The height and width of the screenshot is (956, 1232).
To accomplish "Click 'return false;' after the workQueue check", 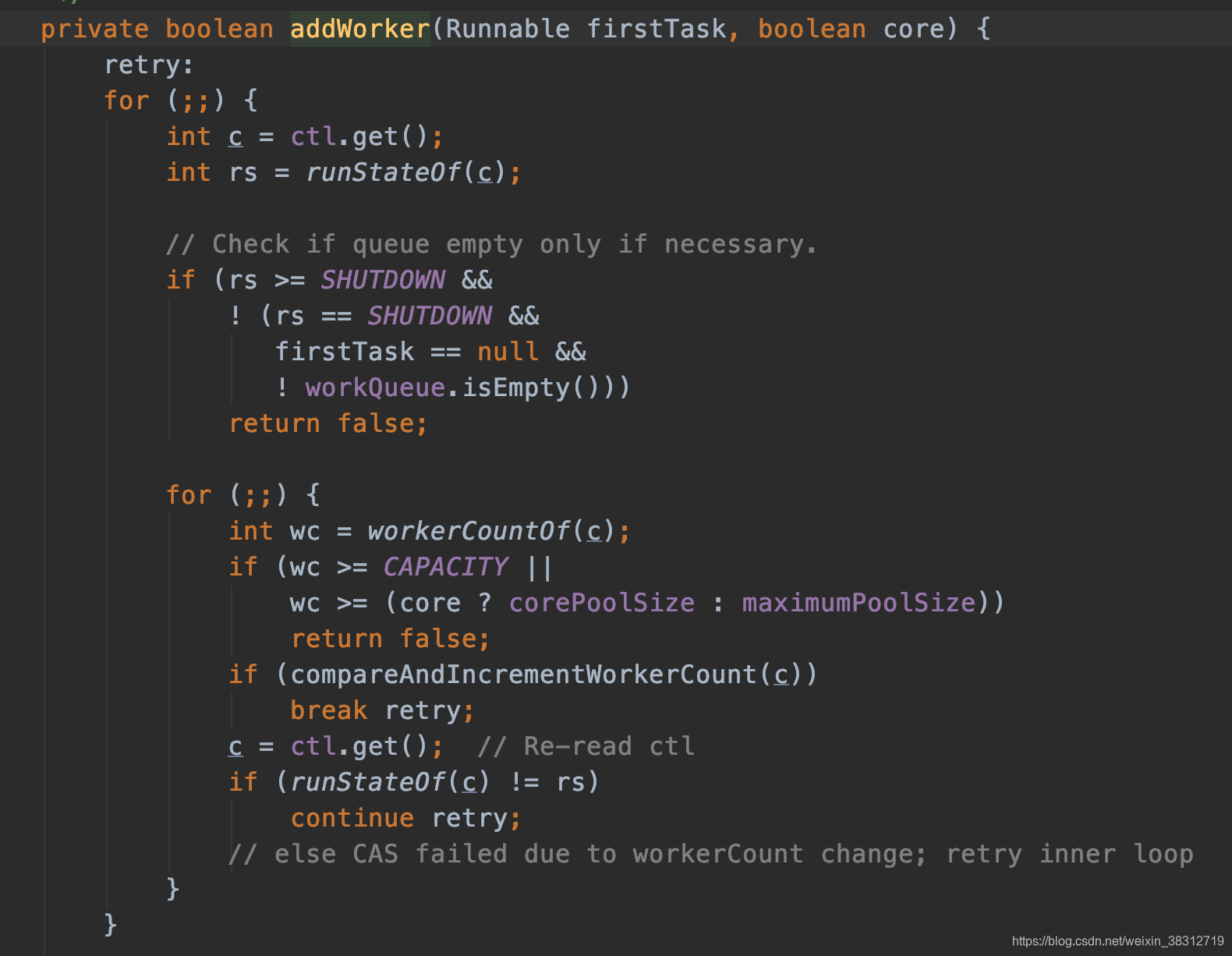I will click(328, 423).
